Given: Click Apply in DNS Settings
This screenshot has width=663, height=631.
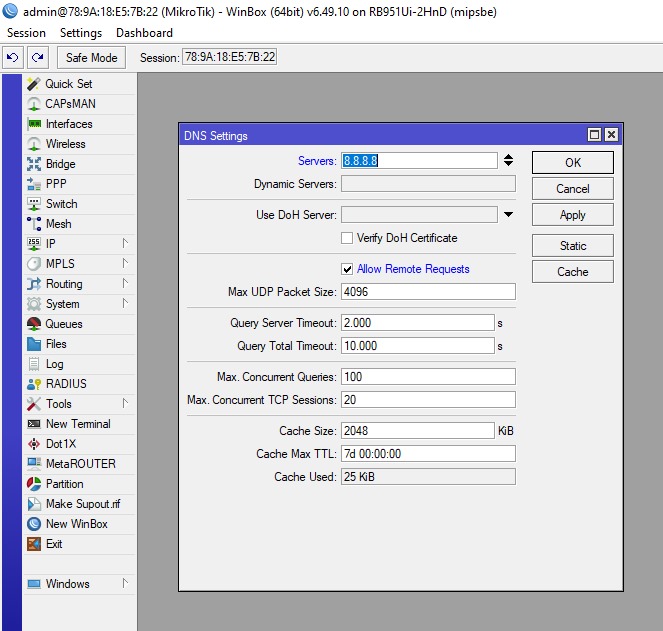Looking at the screenshot, I should (x=573, y=215).
